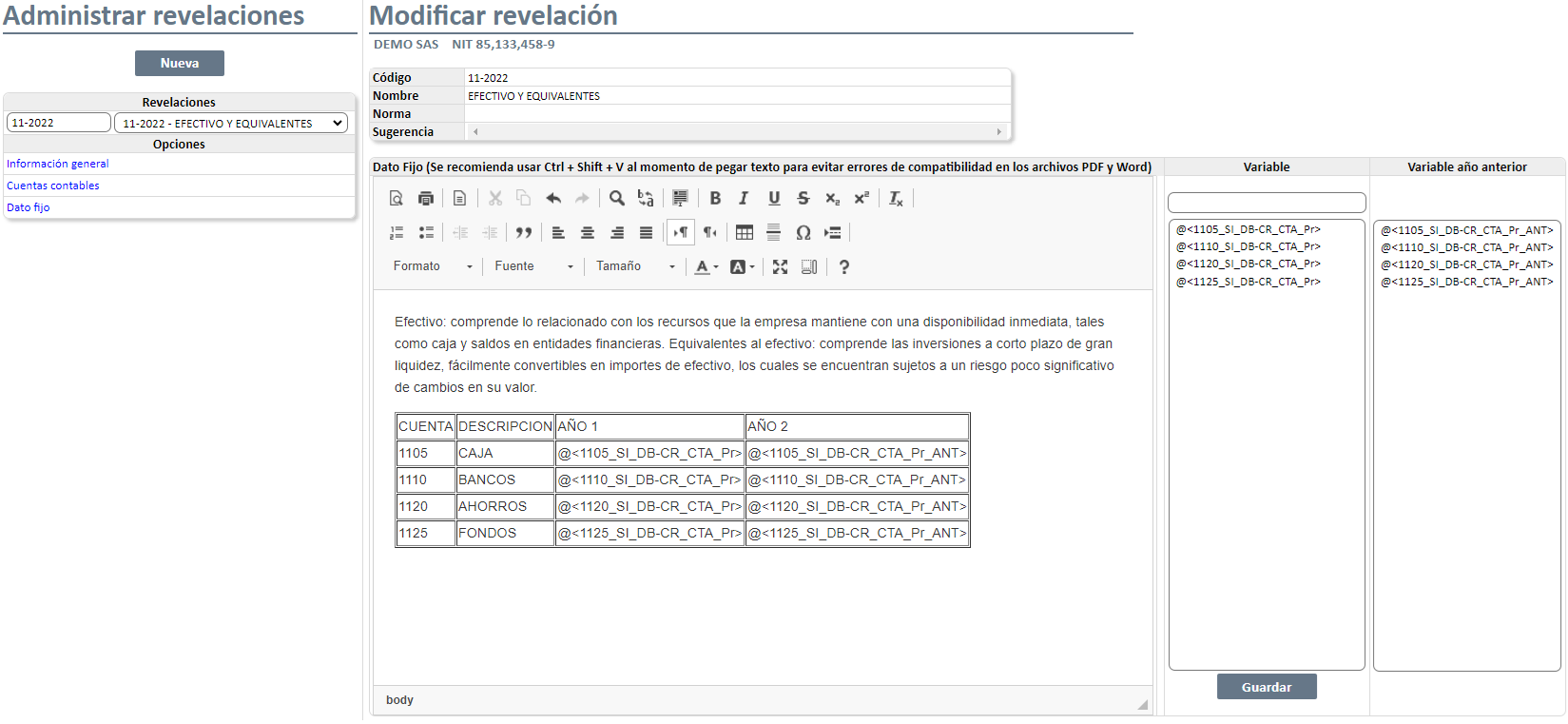Select prior-year variable @<1125_SI_DB-CR_CTA_Pr_ANT>
The height and width of the screenshot is (724, 1568).
tap(1466, 282)
